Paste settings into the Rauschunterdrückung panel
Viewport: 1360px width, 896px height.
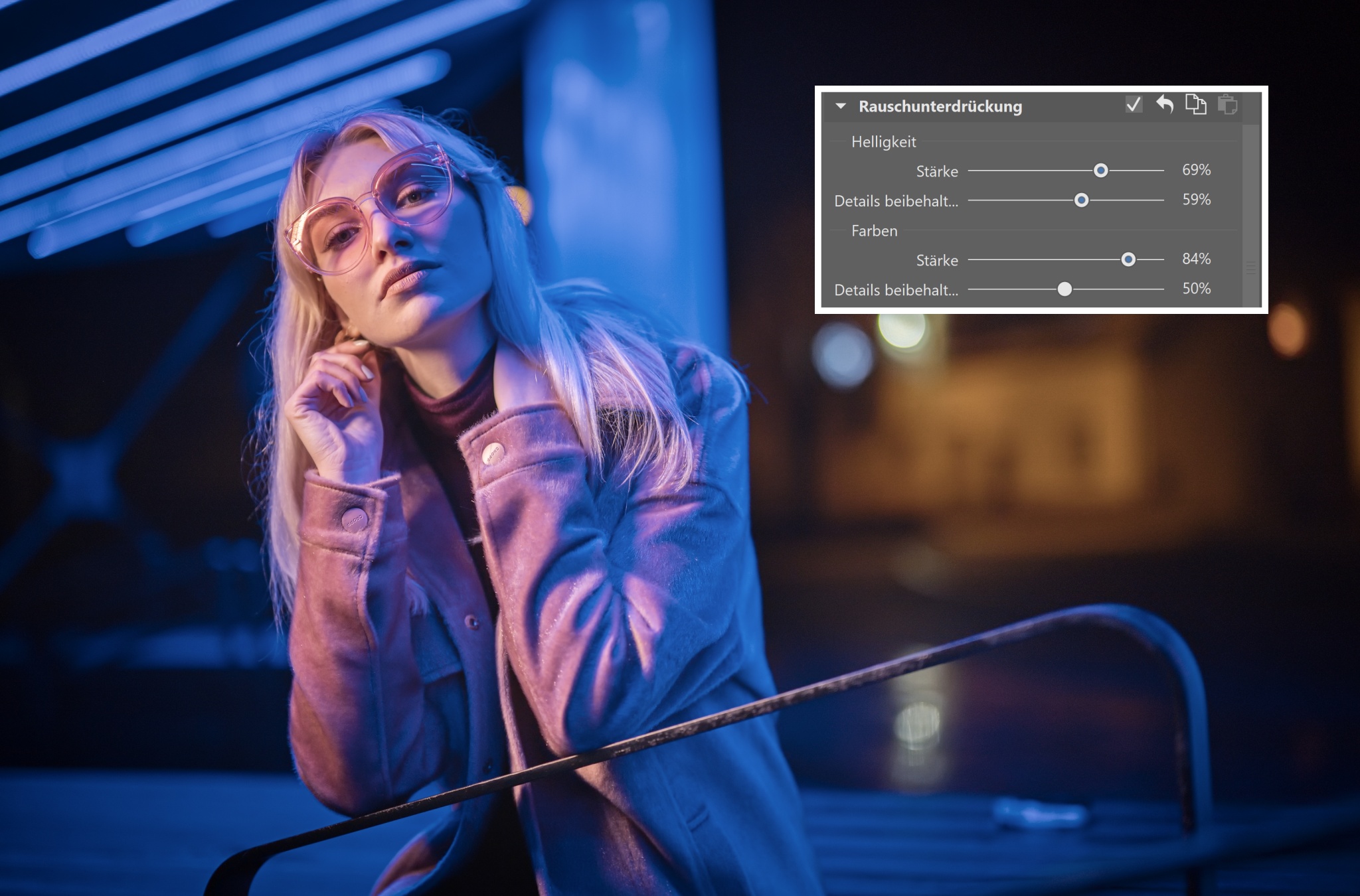click(1227, 105)
